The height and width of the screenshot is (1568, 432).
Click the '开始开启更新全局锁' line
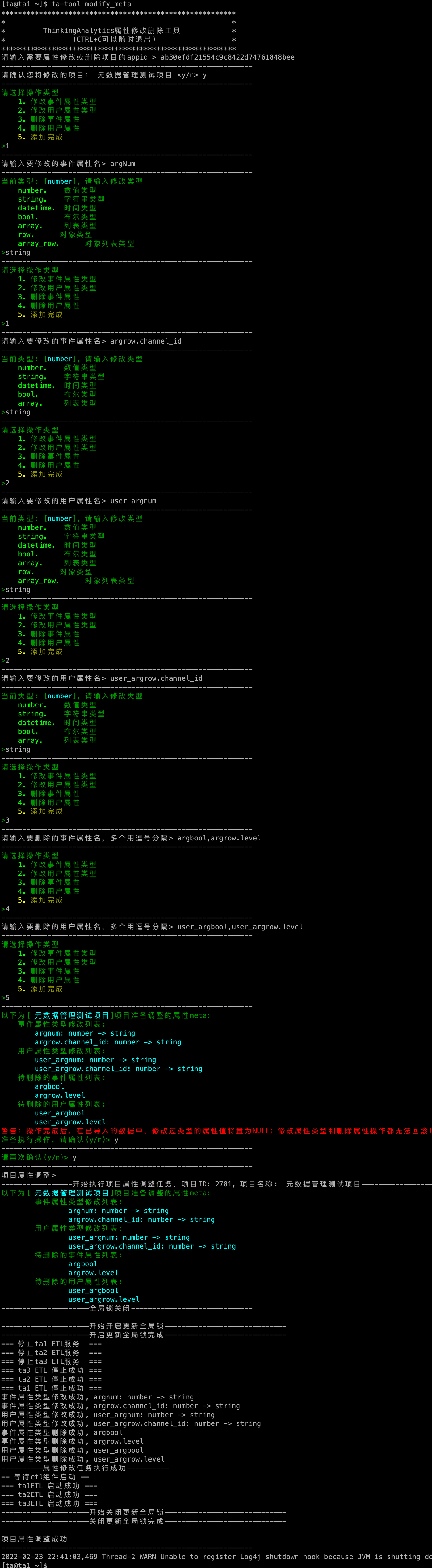(x=144, y=1326)
